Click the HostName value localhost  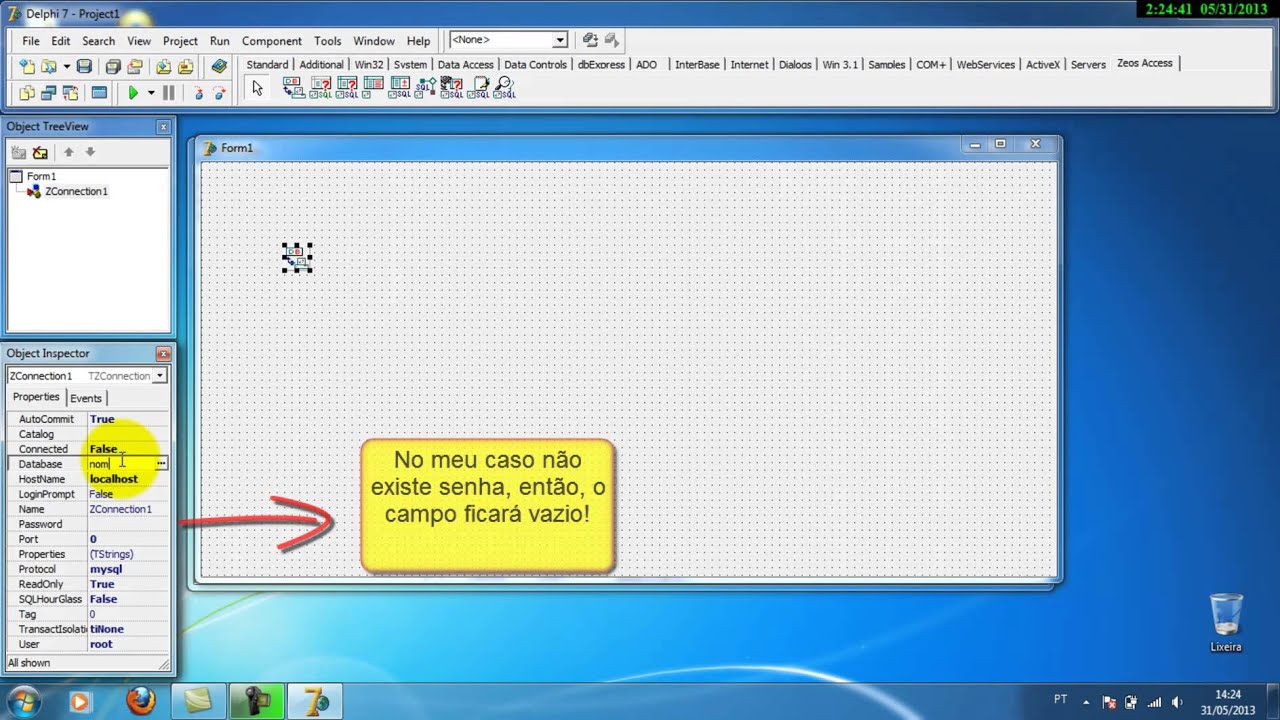(113, 479)
